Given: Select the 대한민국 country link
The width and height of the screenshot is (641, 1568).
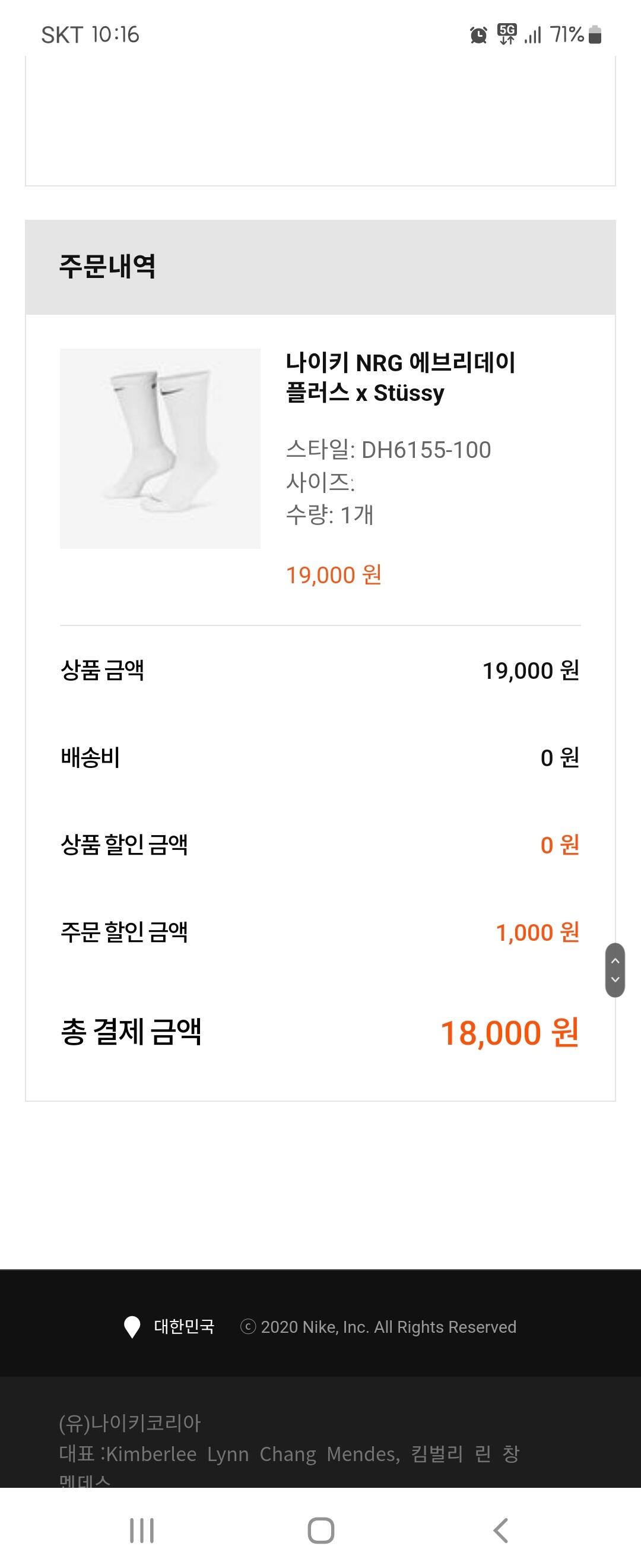Looking at the screenshot, I should [183, 1327].
